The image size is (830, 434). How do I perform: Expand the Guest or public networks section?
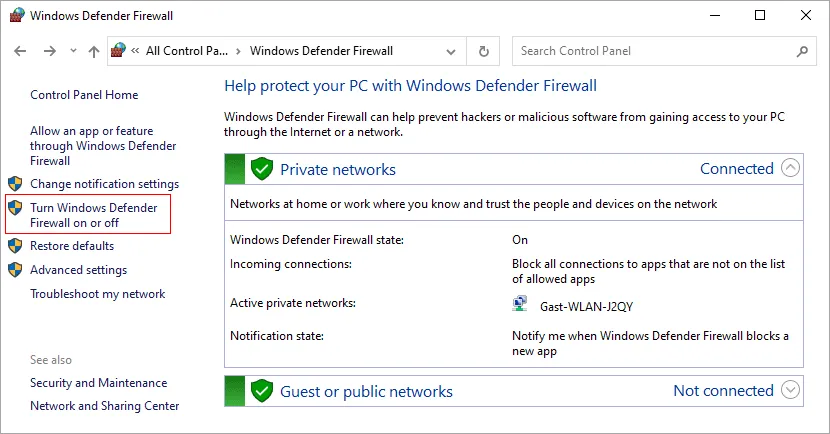[790, 390]
